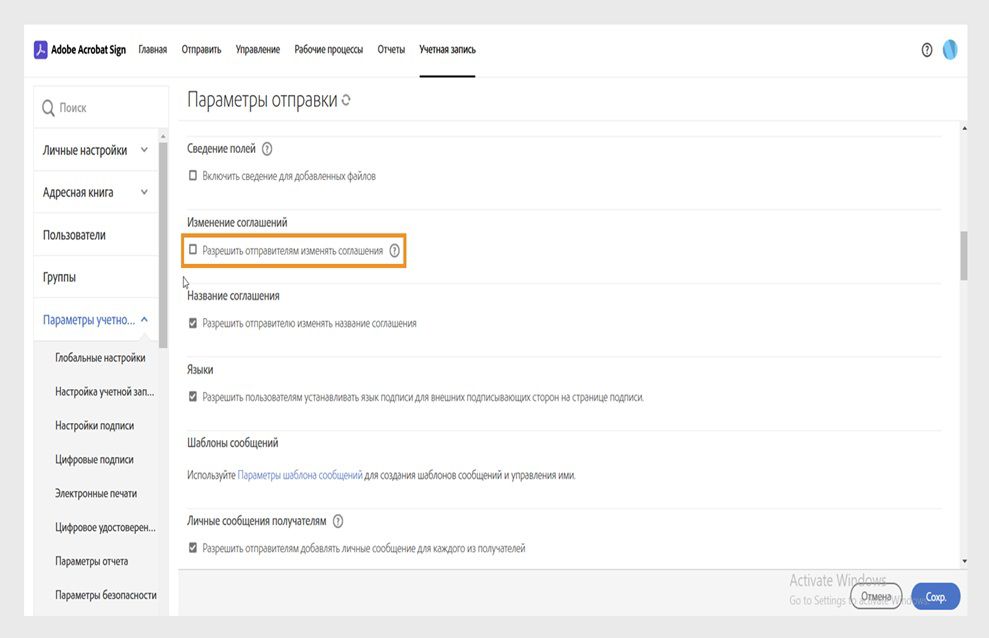Image resolution: width=989 pixels, height=638 pixels.
Task: Enable Включить сведение для добавленных файлов checkbox
Action: pyautogui.click(x=193, y=176)
